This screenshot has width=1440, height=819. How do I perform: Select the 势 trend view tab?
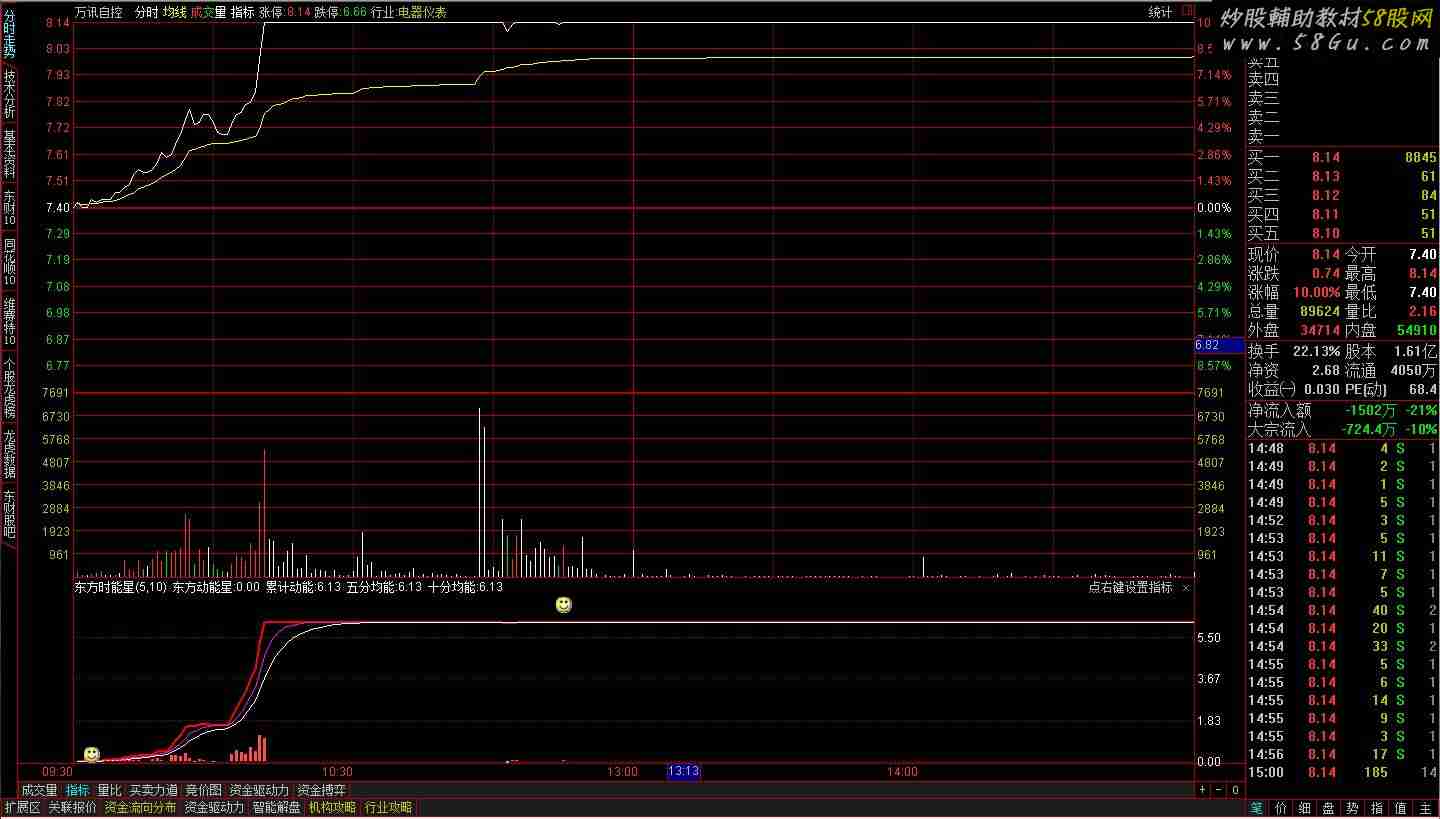point(1354,808)
